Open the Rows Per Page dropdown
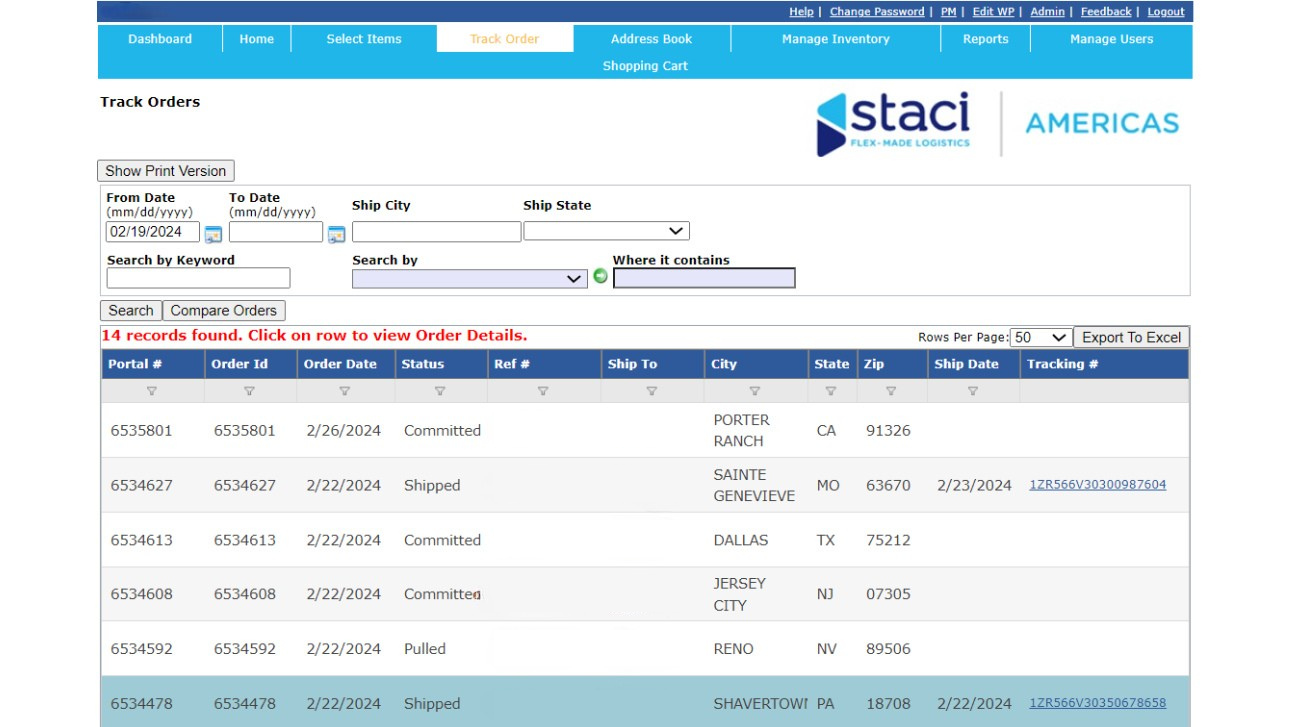 point(1041,337)
